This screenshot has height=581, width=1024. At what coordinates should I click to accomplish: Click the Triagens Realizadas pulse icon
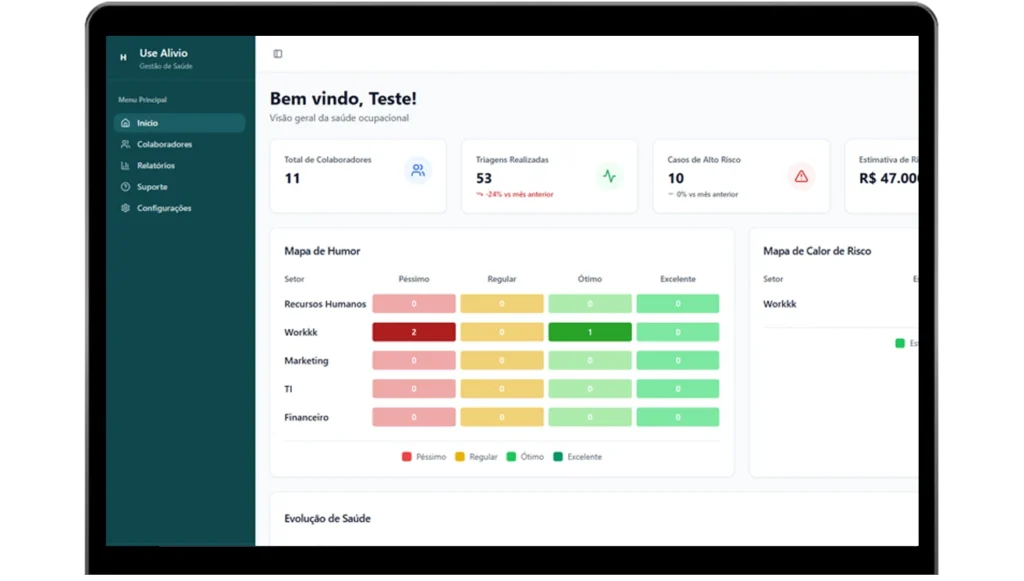pos(609,176)
